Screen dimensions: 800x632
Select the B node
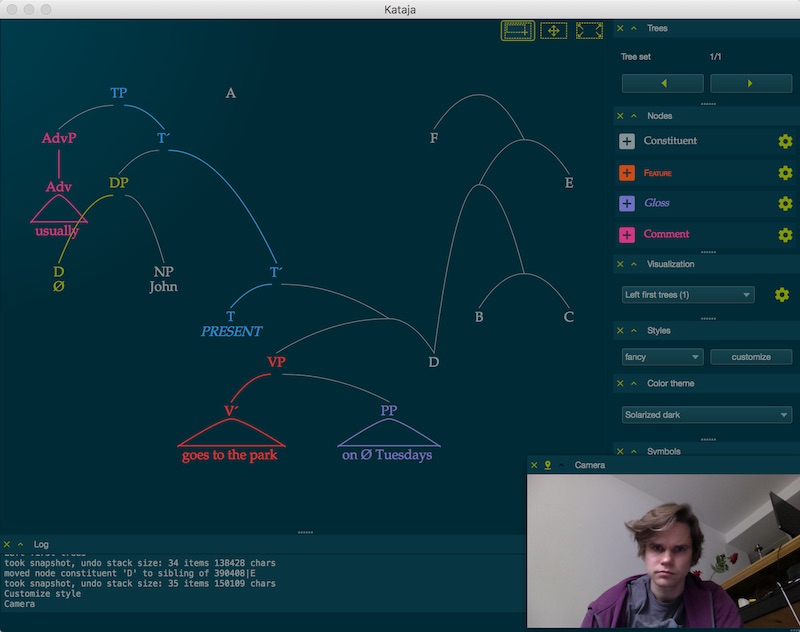coord(479,317)
